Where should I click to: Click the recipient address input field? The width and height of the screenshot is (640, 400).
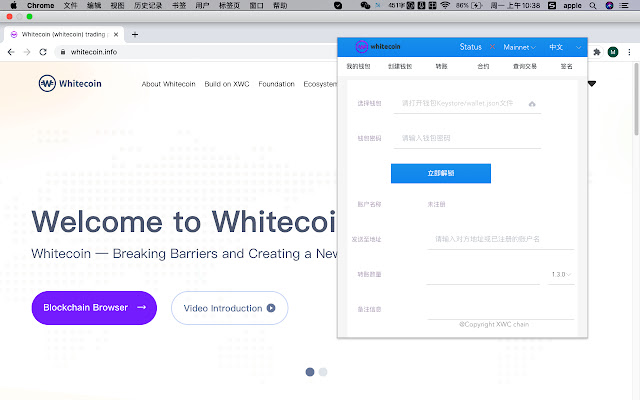click(x=501, y=239)
